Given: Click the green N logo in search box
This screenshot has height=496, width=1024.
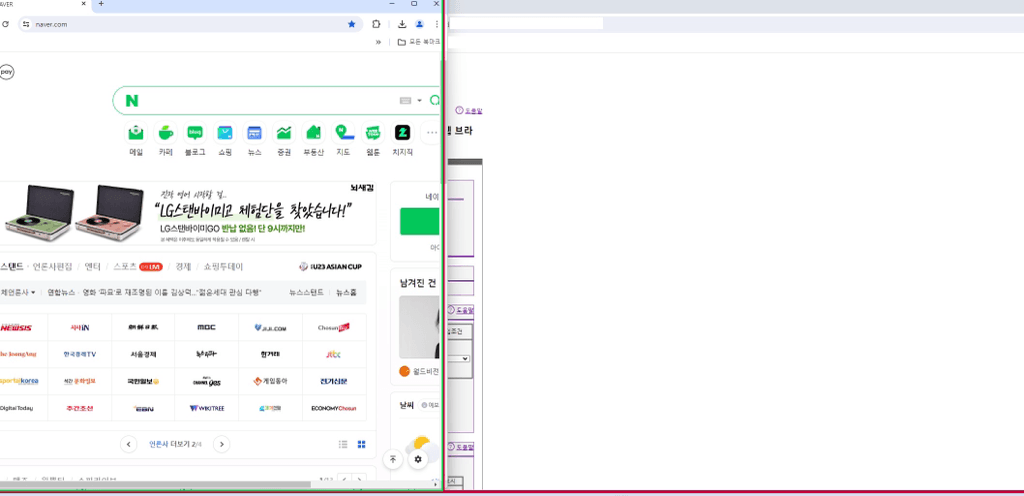Looking at the screenshot, I should pyautogui.click(x=132, y=101).
